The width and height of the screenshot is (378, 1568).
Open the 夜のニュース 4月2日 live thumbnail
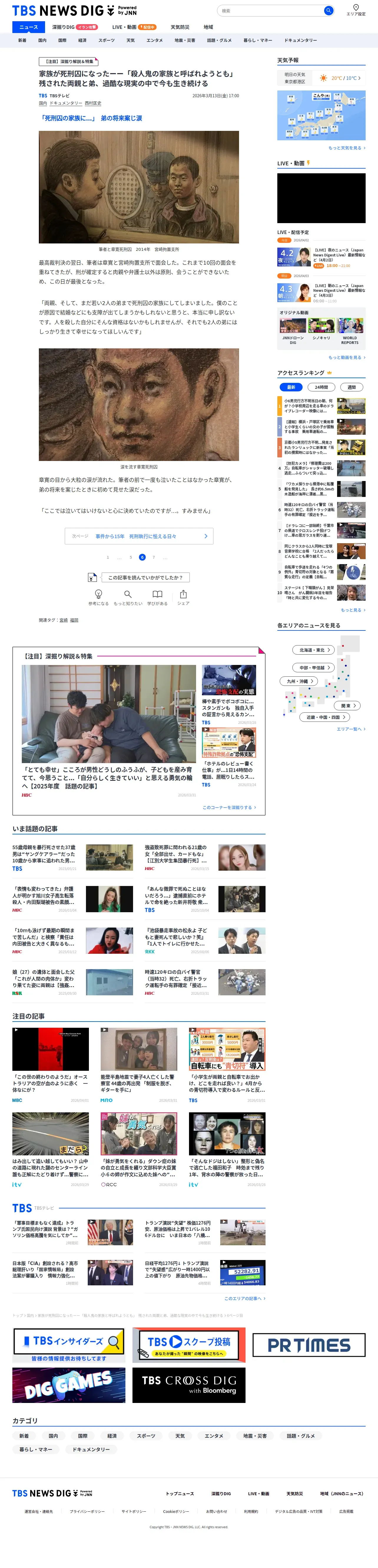click(x=294, y=258)
